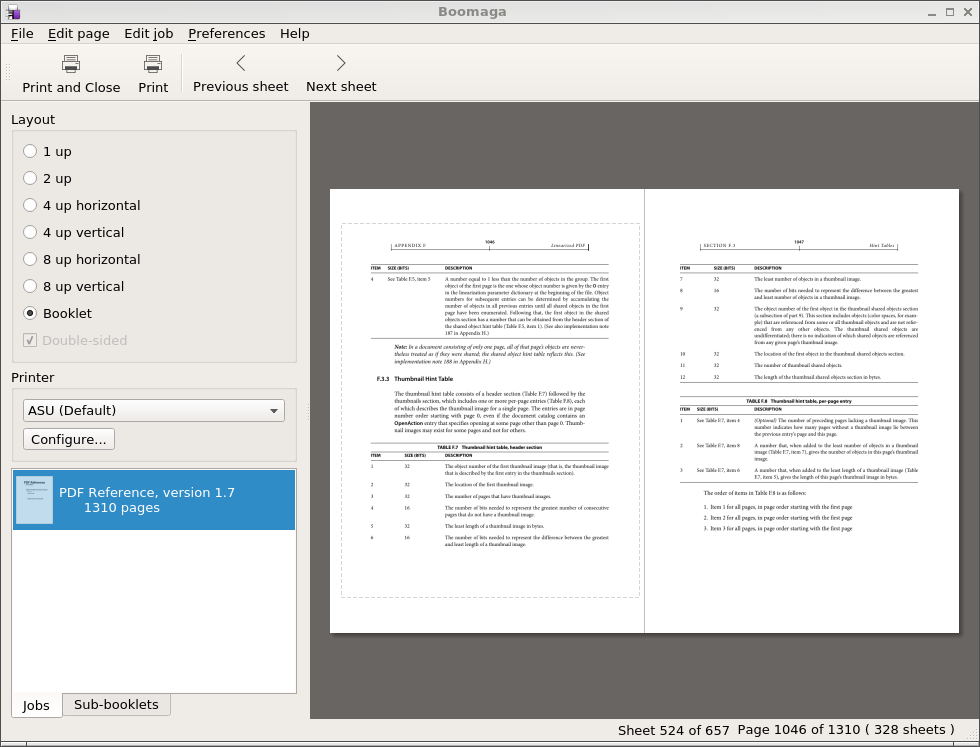
Task: Open the File menu
Action: 22,33
